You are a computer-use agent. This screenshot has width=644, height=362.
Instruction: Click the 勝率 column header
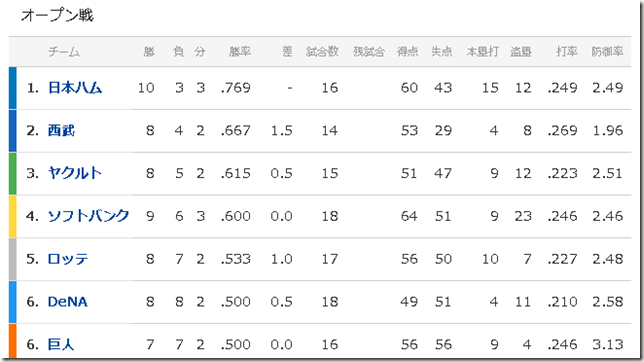(240, 51)
